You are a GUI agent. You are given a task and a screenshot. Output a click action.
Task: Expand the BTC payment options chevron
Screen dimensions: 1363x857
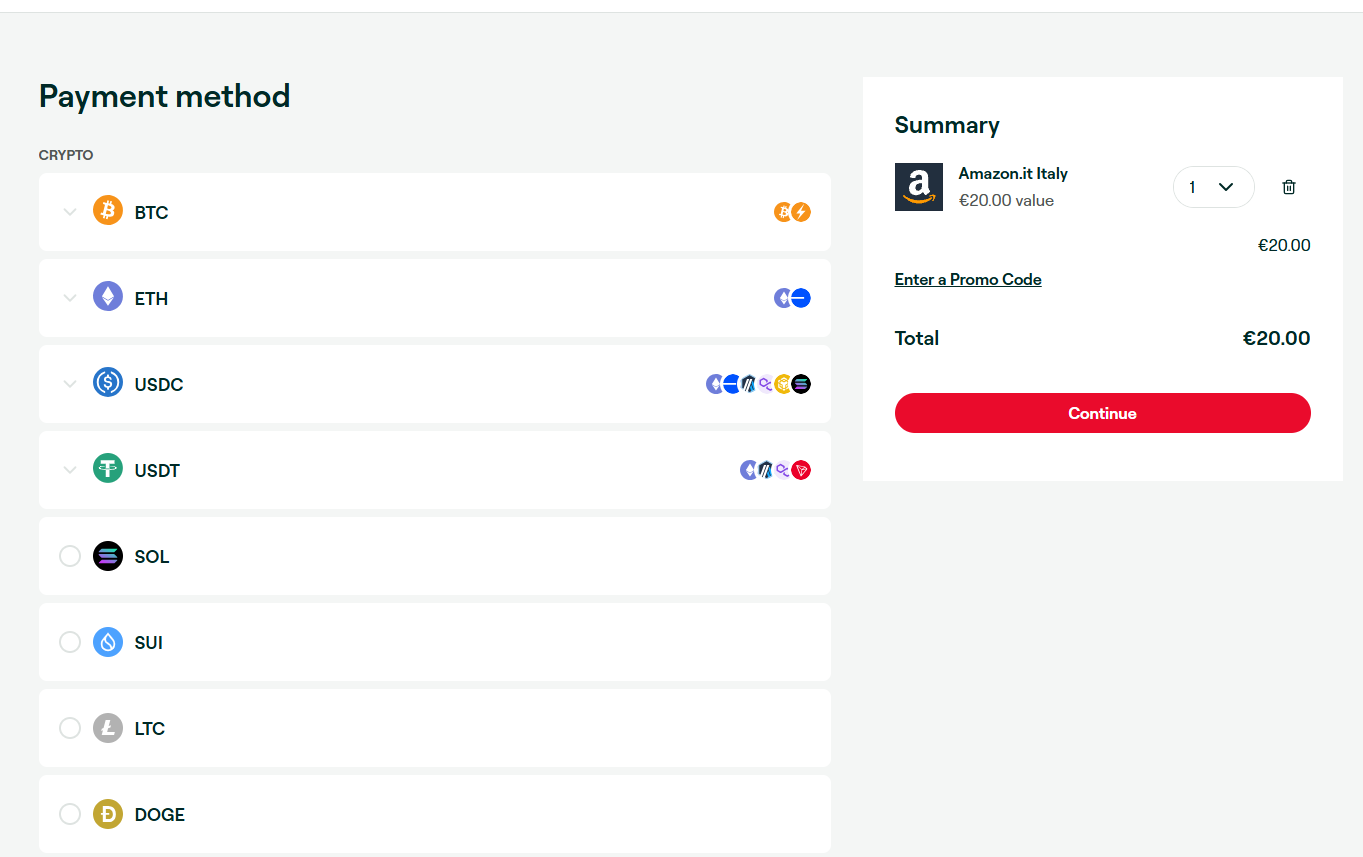[x=70, y=212]
